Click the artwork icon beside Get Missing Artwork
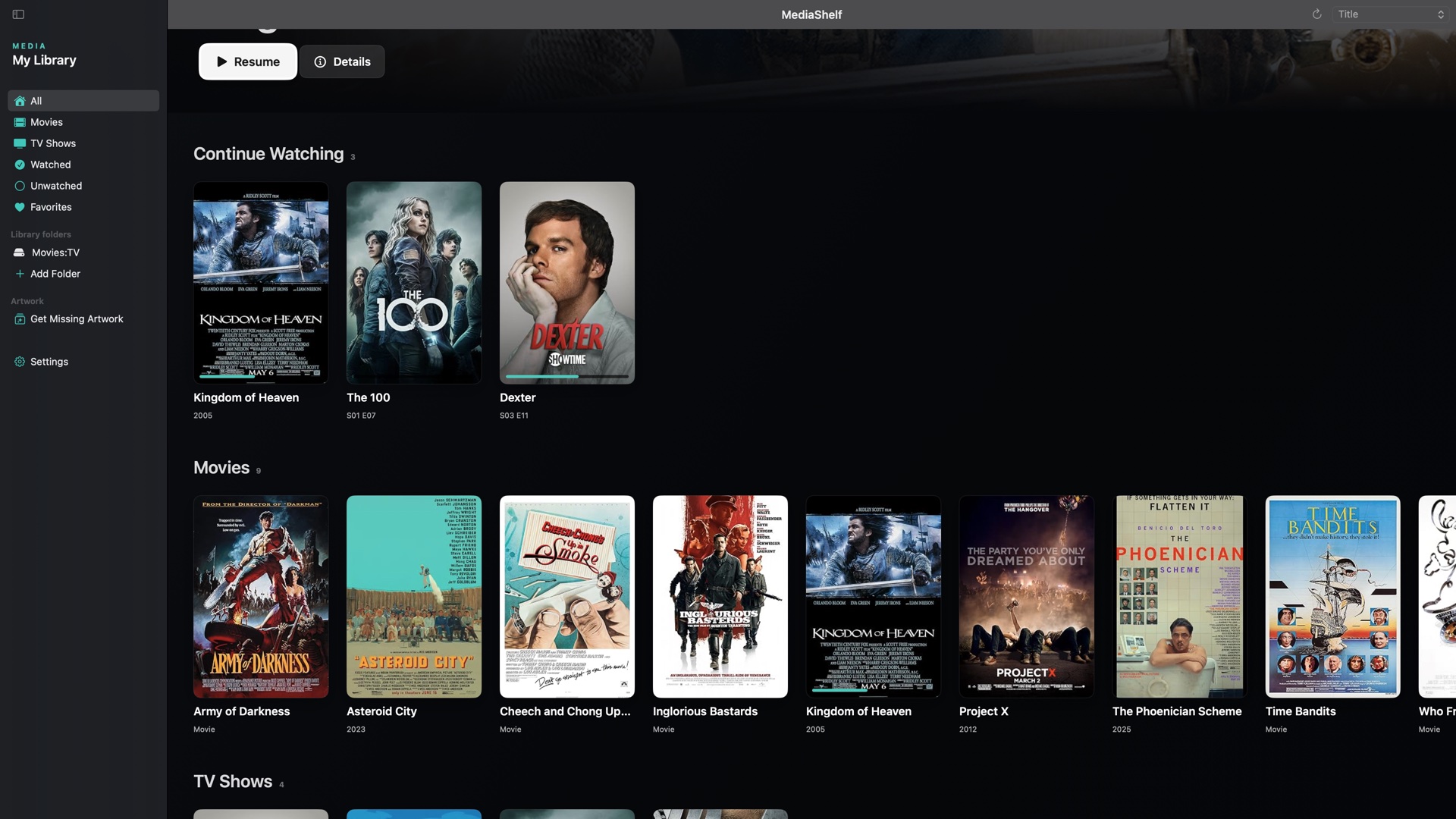The width and height of the screenshot is (1456, 819). click(20, 319)
